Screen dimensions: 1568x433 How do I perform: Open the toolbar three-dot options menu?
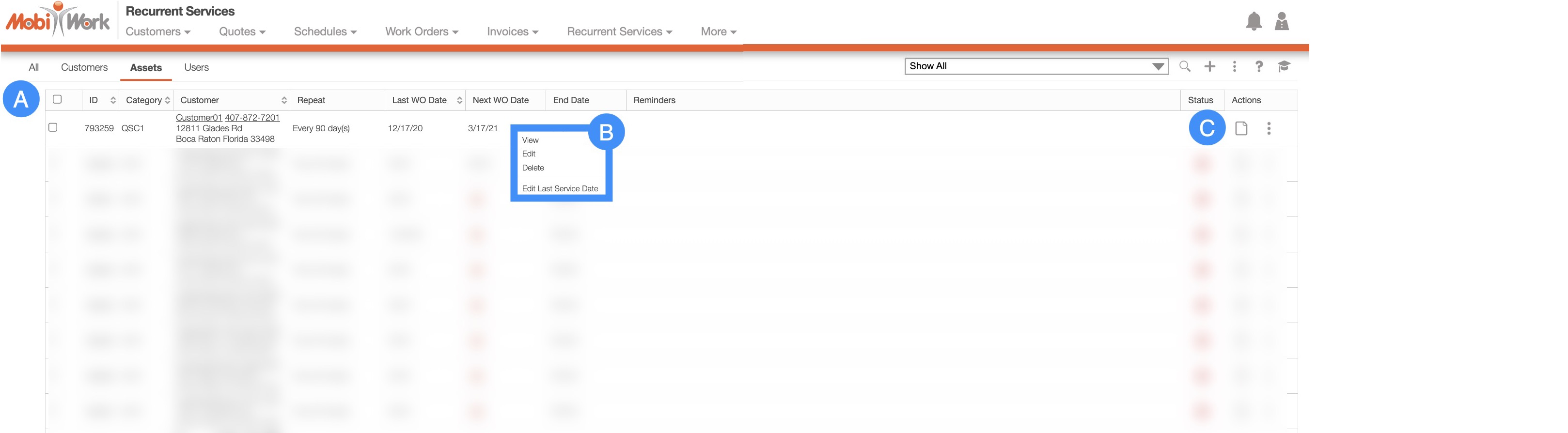(x=1235, y=66)
